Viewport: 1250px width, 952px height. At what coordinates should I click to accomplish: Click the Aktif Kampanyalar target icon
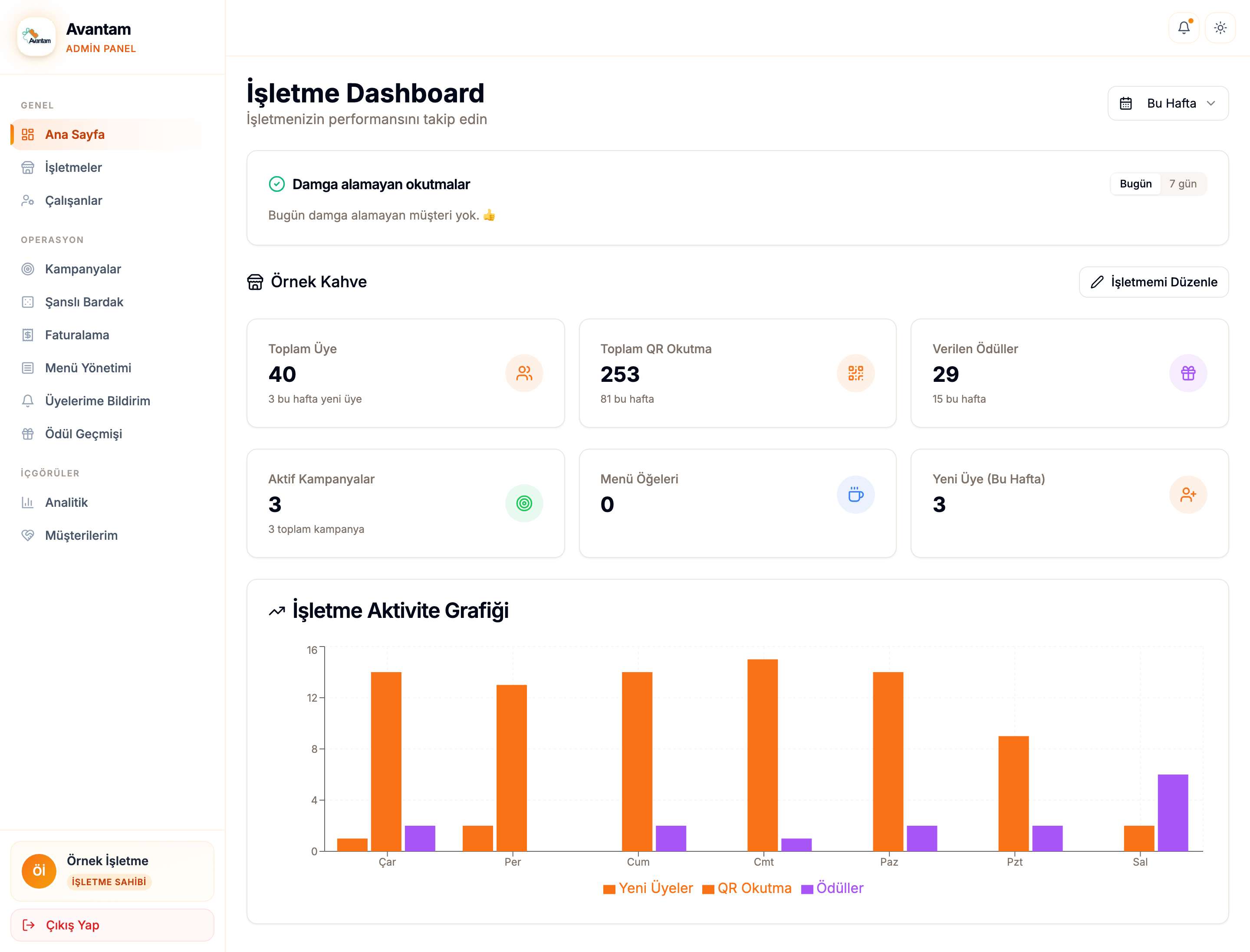(524, 503)
